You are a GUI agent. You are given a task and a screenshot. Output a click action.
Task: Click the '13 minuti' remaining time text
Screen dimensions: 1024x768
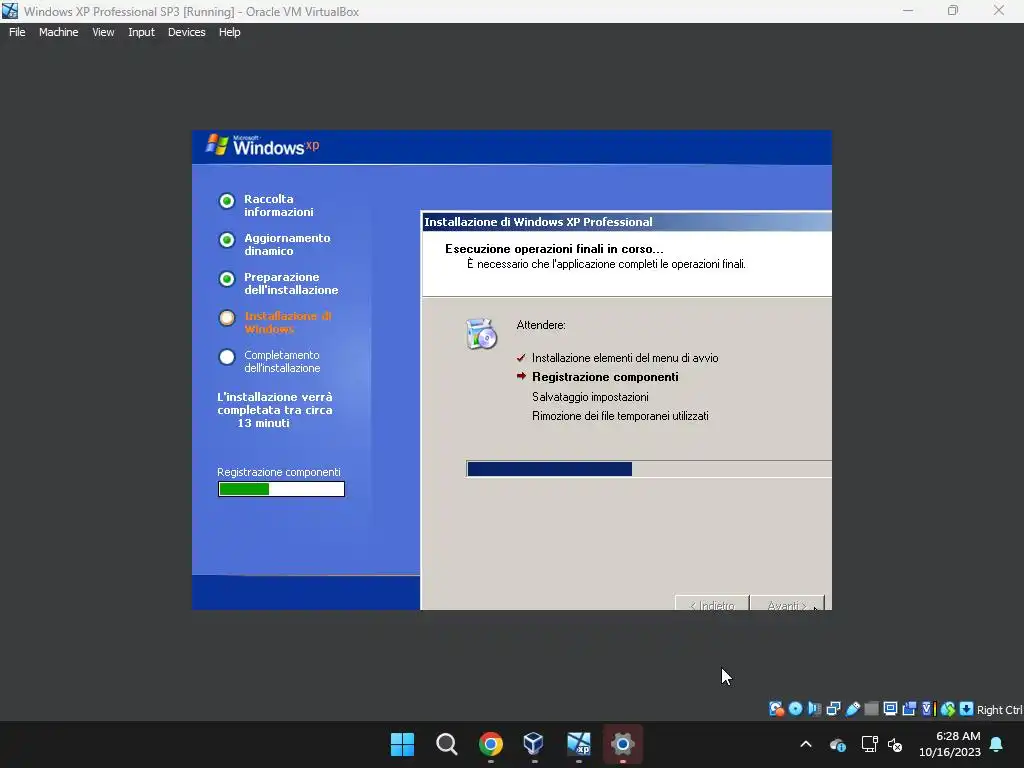[x=263, y=423]
